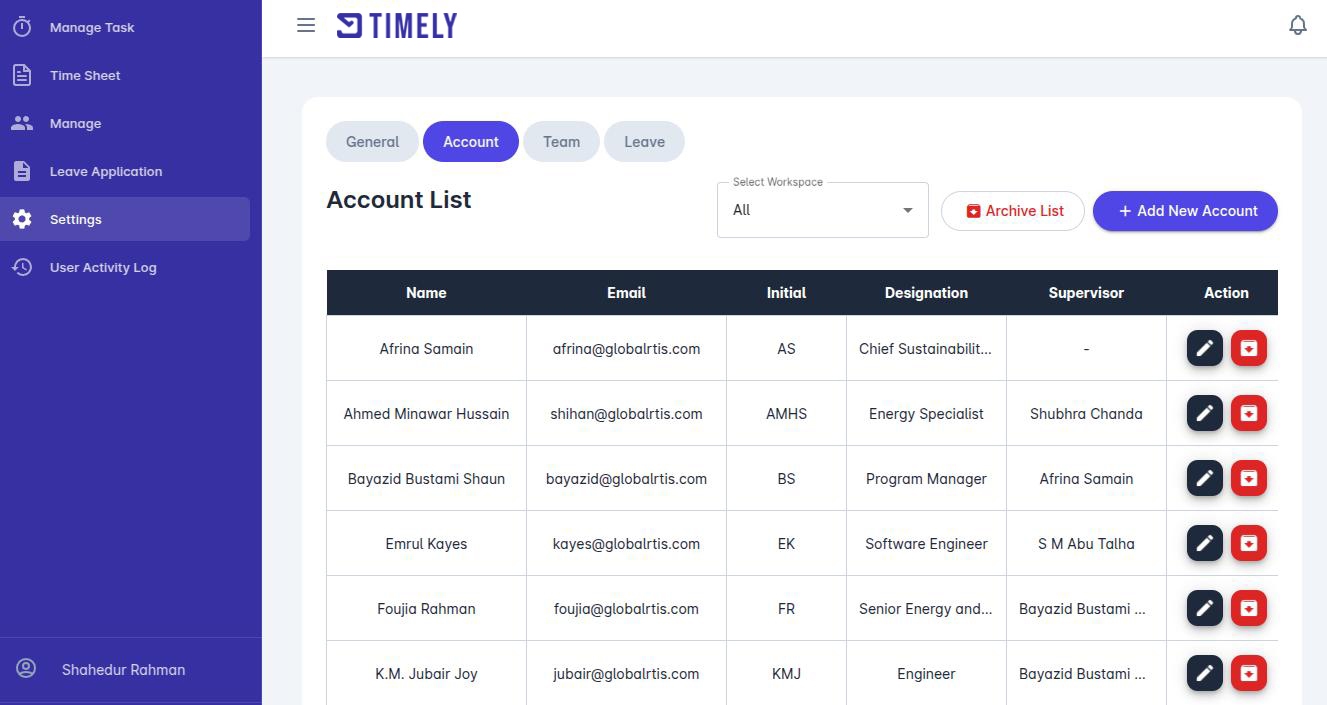Click edit pencil for Afrina Samain
1327x705 pixels.
point(1204,348)
